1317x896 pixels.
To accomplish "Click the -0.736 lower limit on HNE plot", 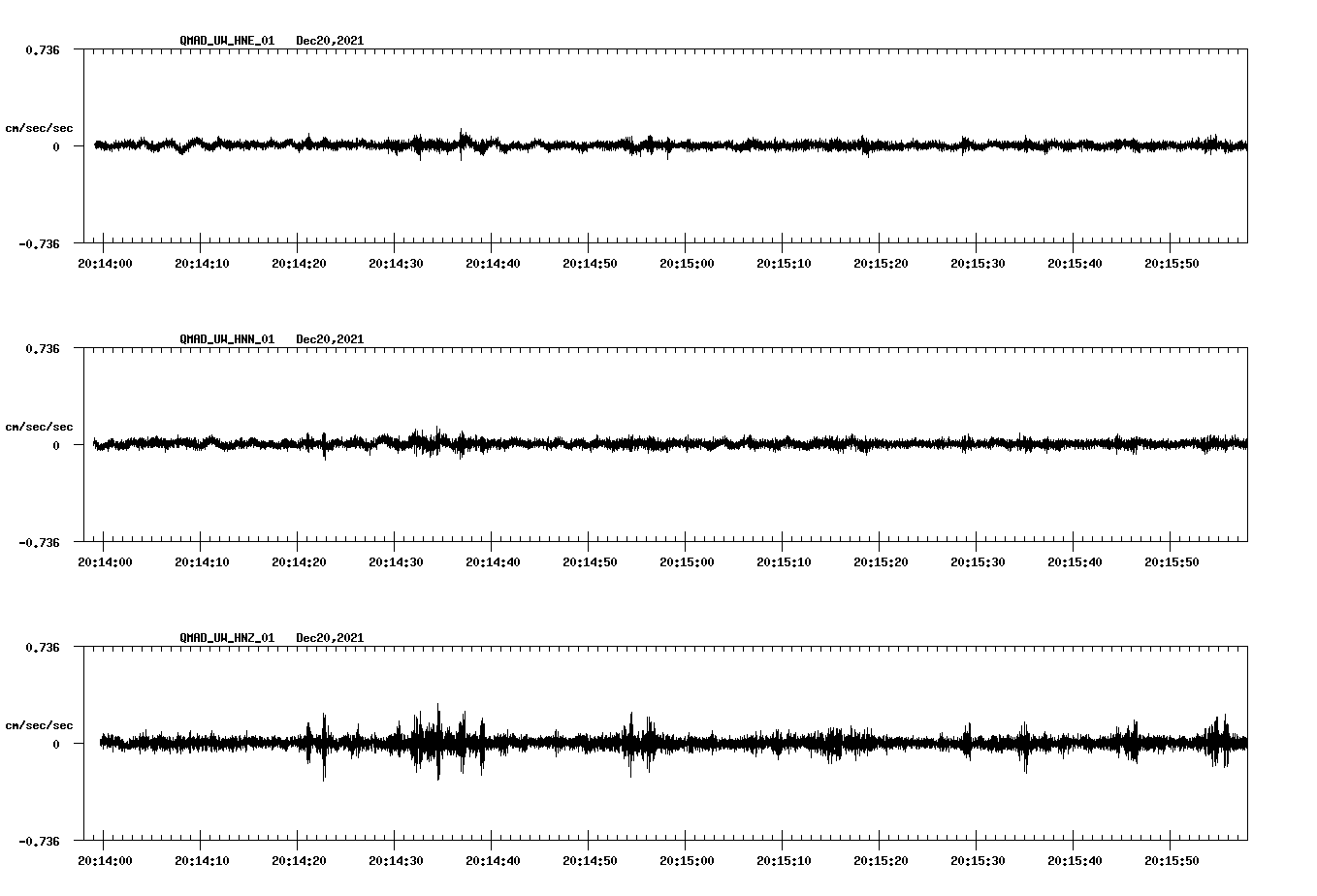I will point(39,243).
